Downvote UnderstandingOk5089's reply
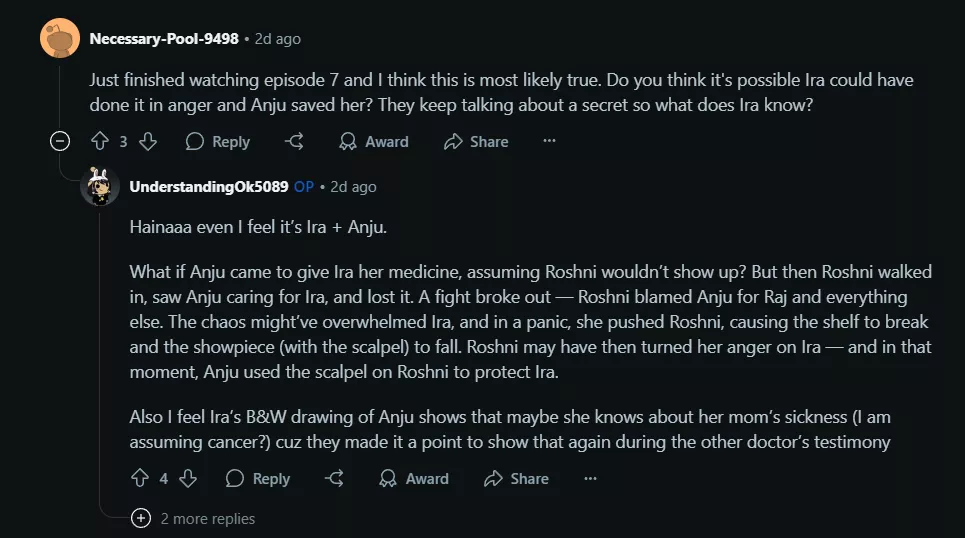The height and width of the screenshot is (538, 965). click(187, 479)
